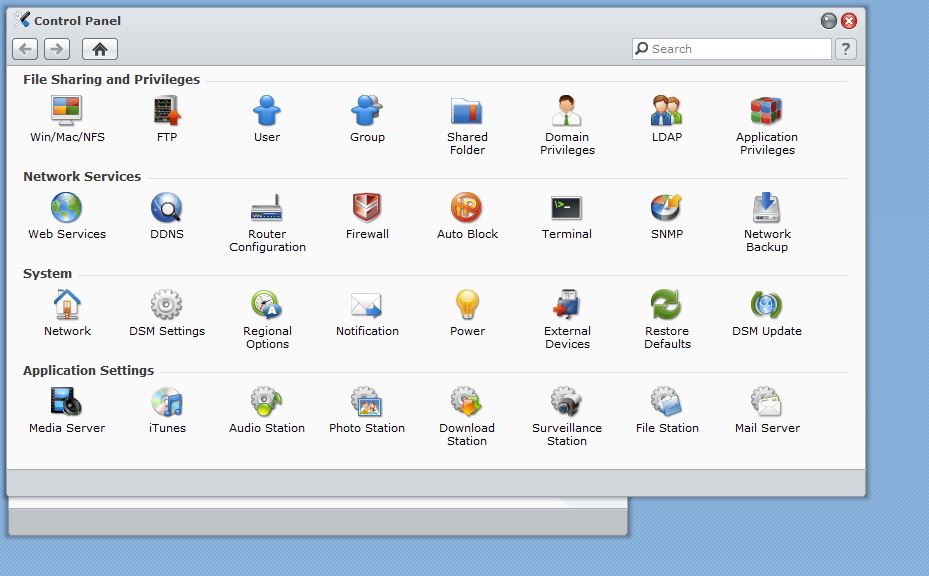929x576 pixels.
Task: Close the Control Panel window
Action: [849, 21]
